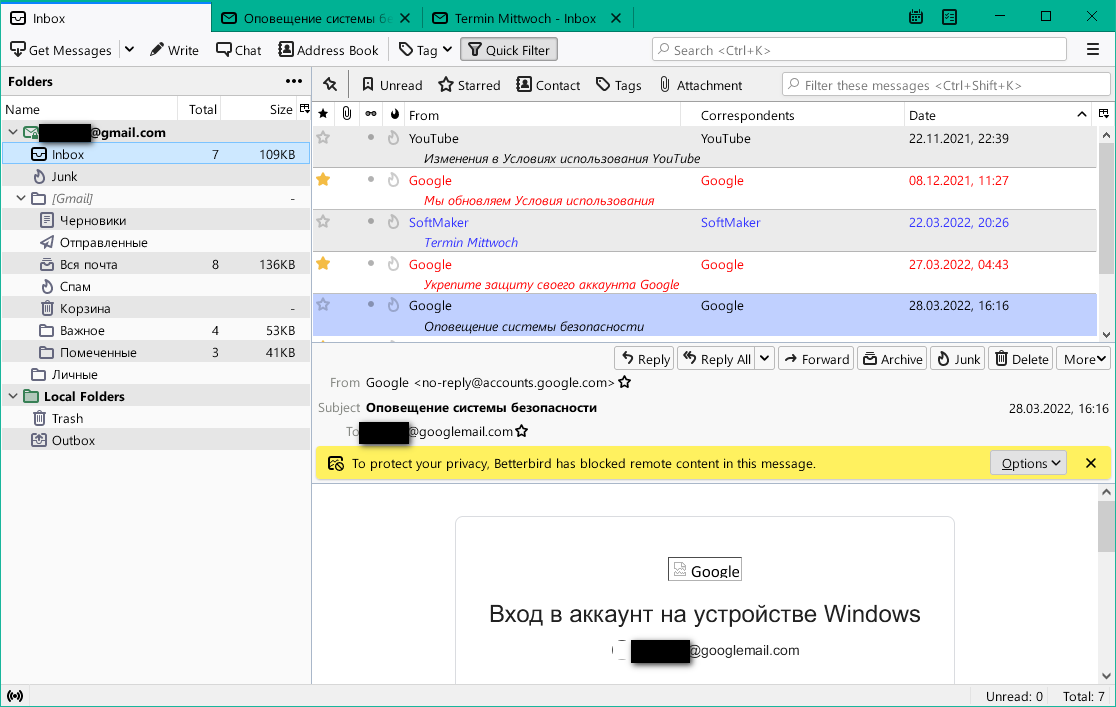1116x707 pixels.
Task: Open the More actions dropdown
Action: [x=1085, y=359]
